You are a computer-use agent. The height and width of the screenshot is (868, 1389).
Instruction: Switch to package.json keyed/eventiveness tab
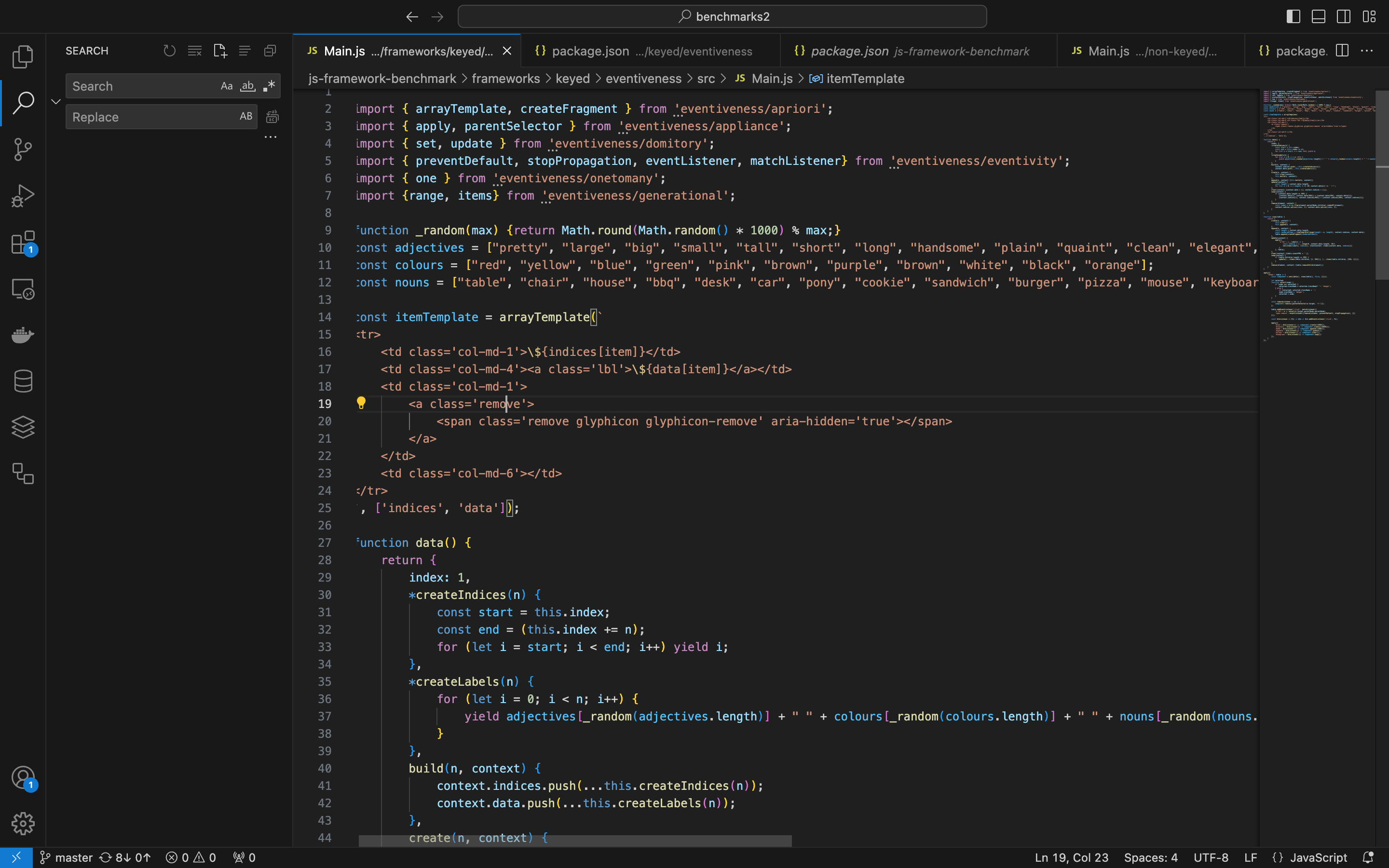(x=650, y=51)
